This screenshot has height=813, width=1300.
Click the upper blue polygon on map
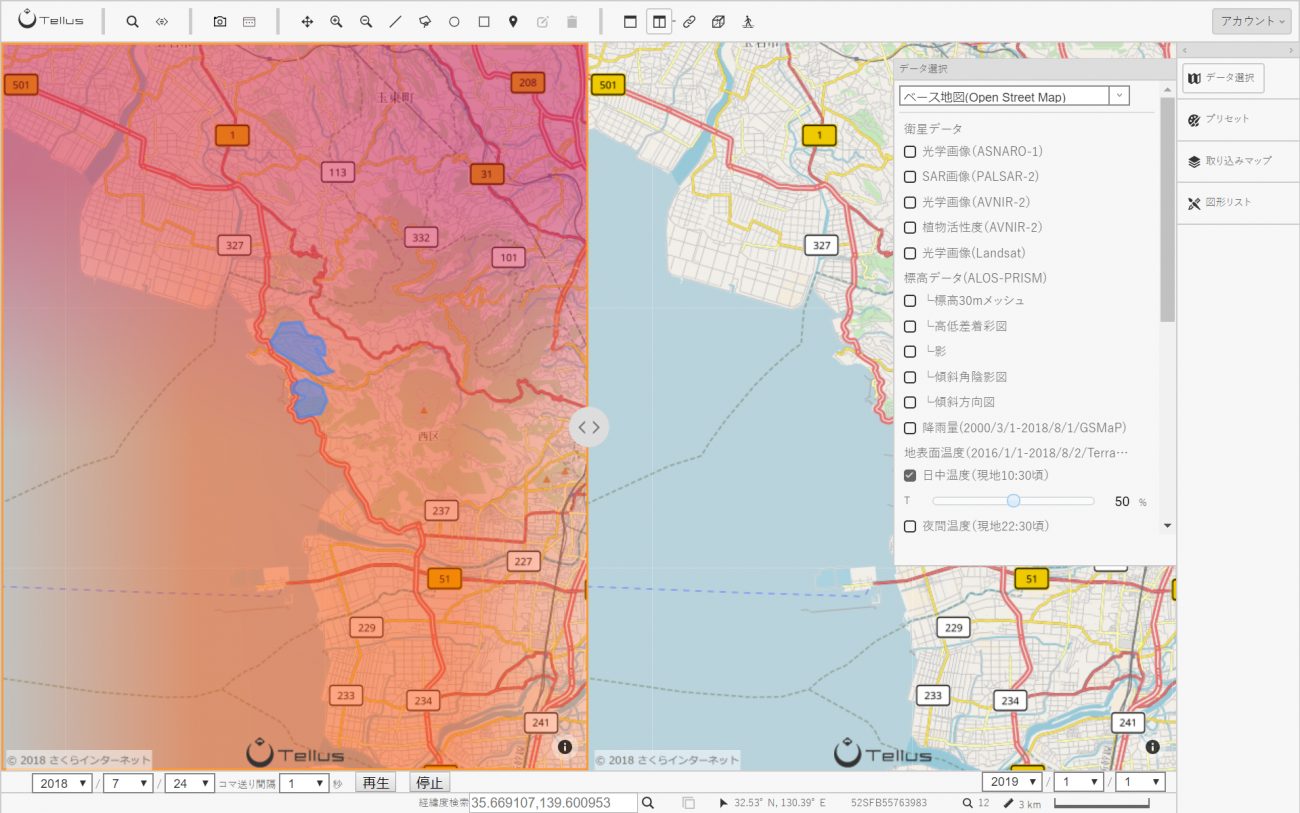coord(300,347)
